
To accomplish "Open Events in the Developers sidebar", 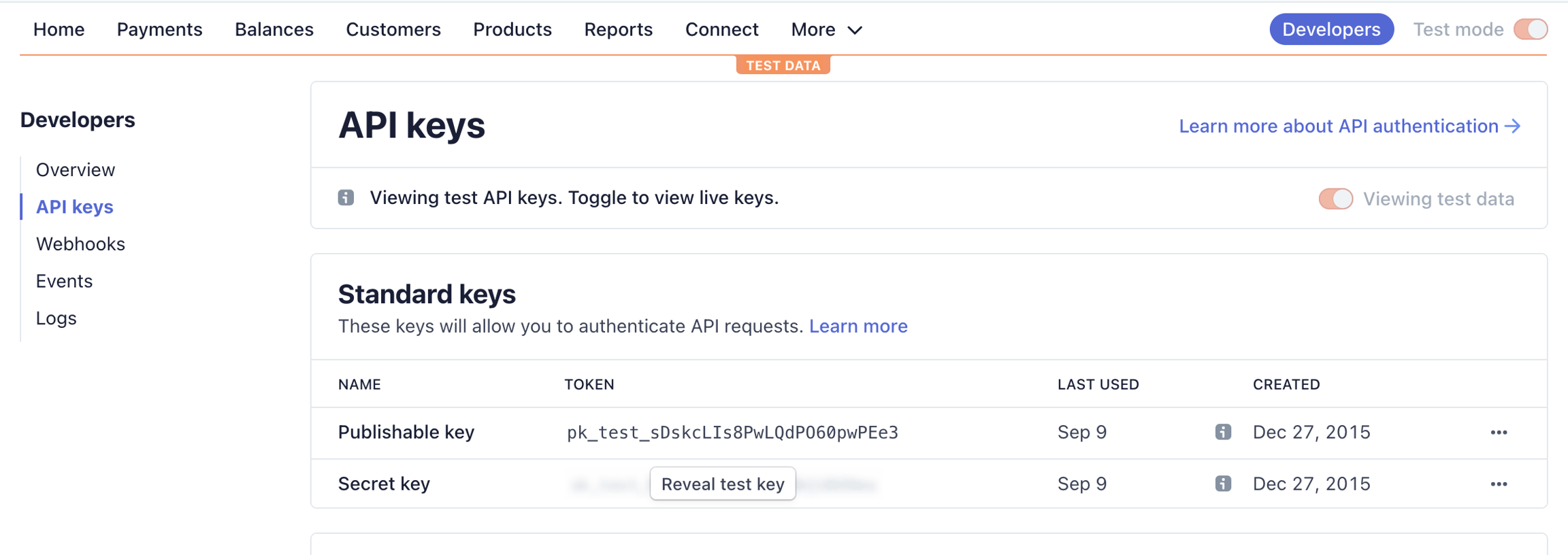I will point(64,281).
